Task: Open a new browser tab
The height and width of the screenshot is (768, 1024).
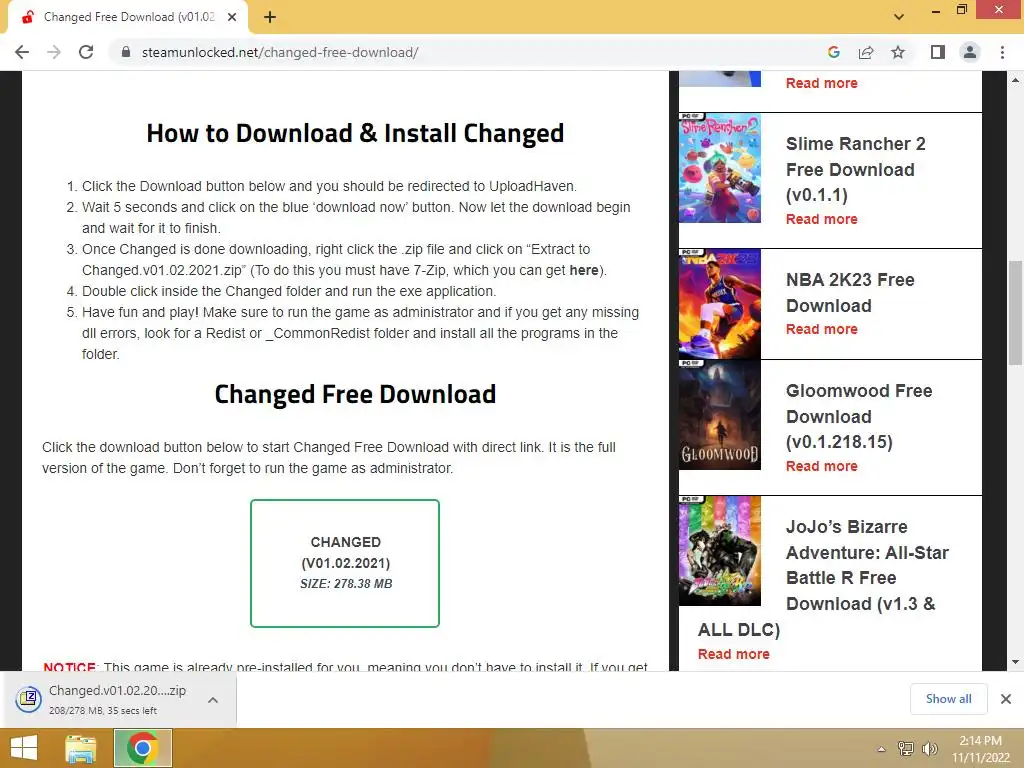Action: (270, 17)
